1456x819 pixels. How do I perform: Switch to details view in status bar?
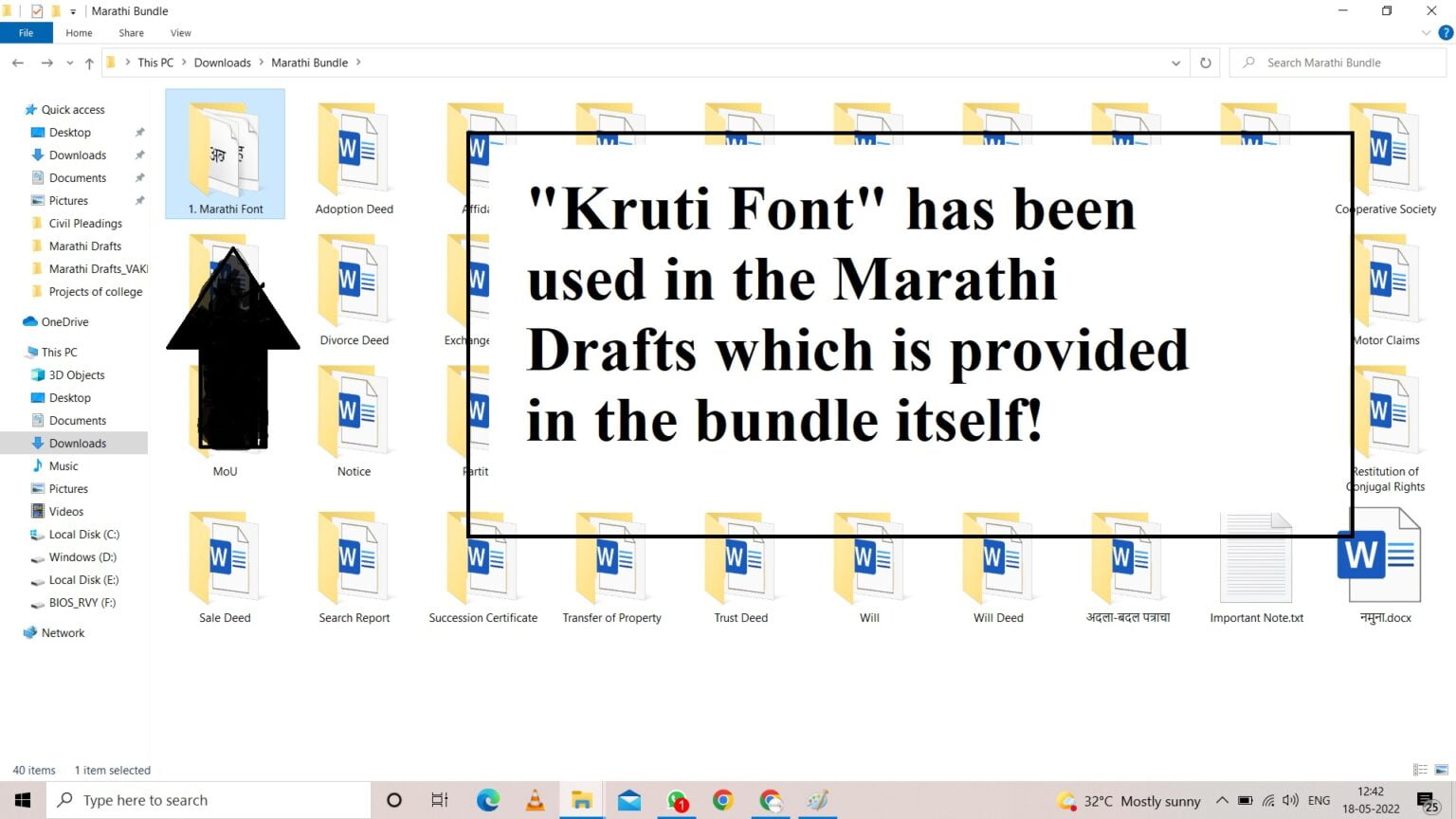pos(1419,770)
